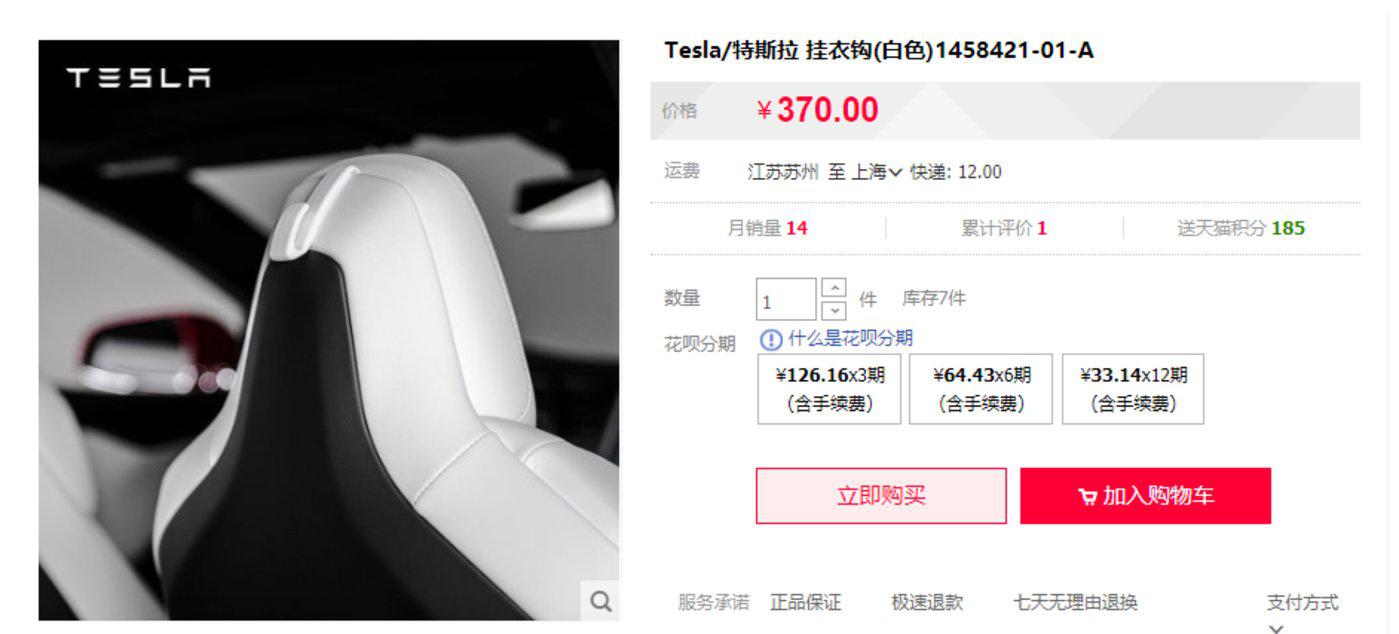Click the 立即购买 button
This screenshot has width=1399, height=634.
coord(881,496)
